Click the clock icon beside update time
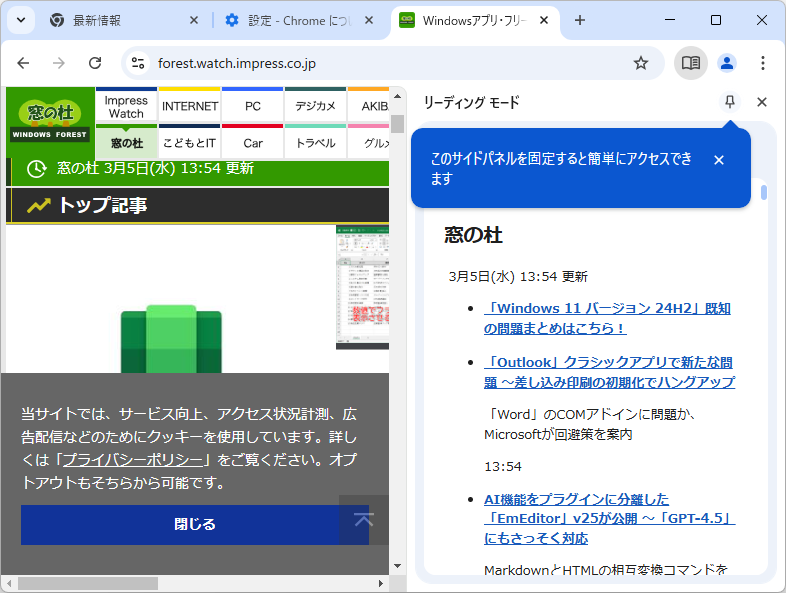Image resolution: width=786 pixels, height=593 pixels. (37, 168)
